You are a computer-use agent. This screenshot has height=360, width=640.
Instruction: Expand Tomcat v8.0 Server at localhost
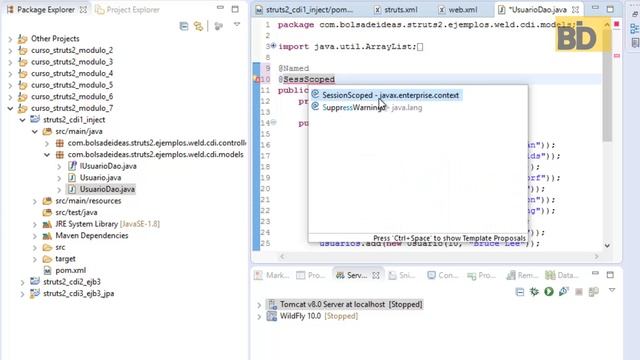coord(259,305)
